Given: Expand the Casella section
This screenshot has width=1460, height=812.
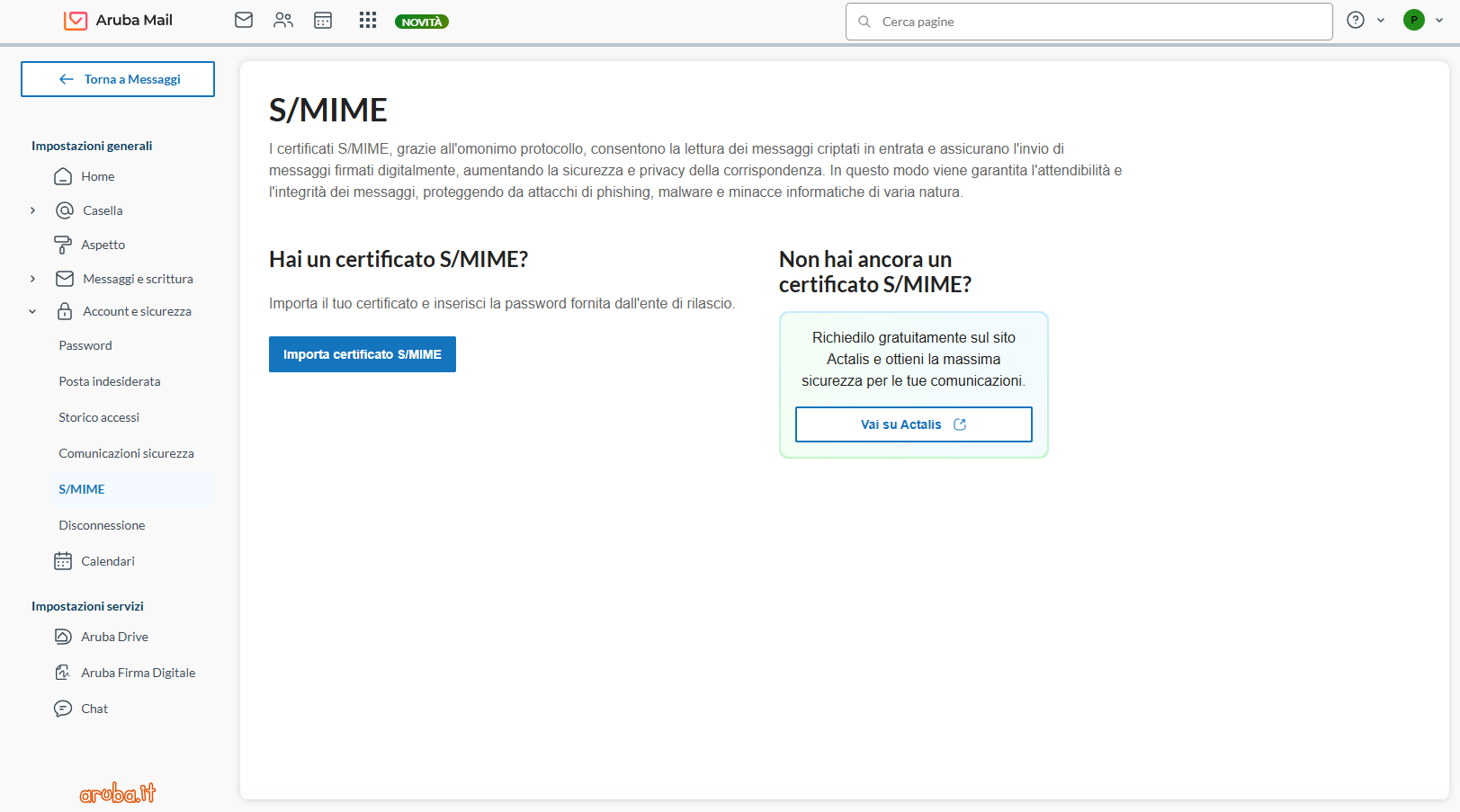Looking at the screenshot, I should tap(33, 210).
